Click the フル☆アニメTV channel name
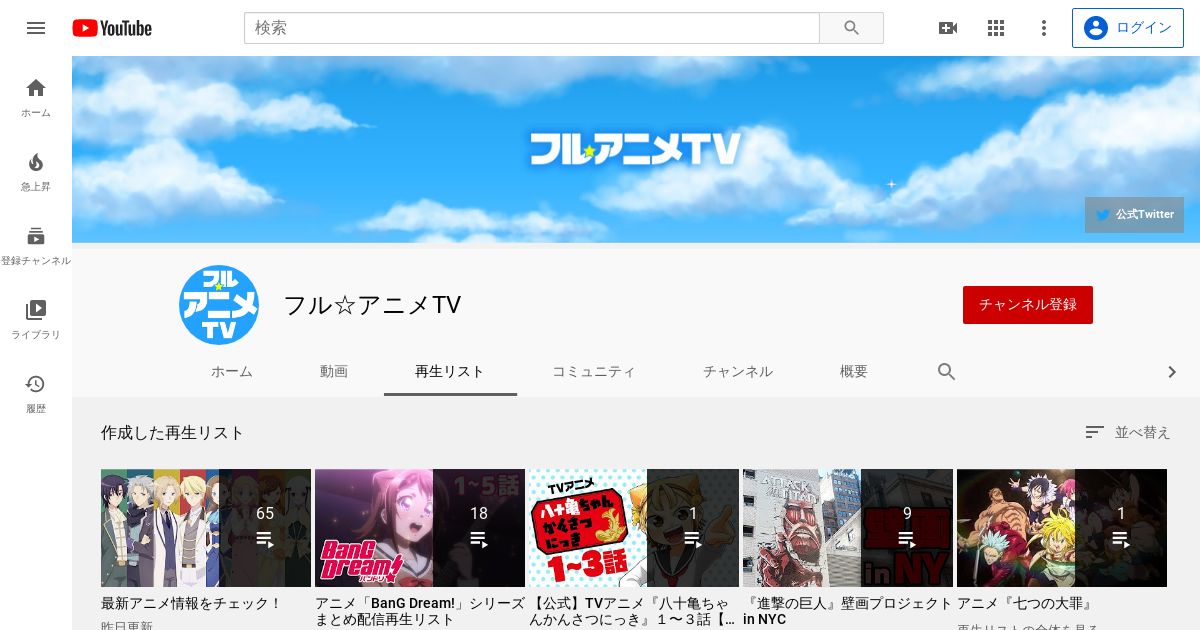 point(372,305)
